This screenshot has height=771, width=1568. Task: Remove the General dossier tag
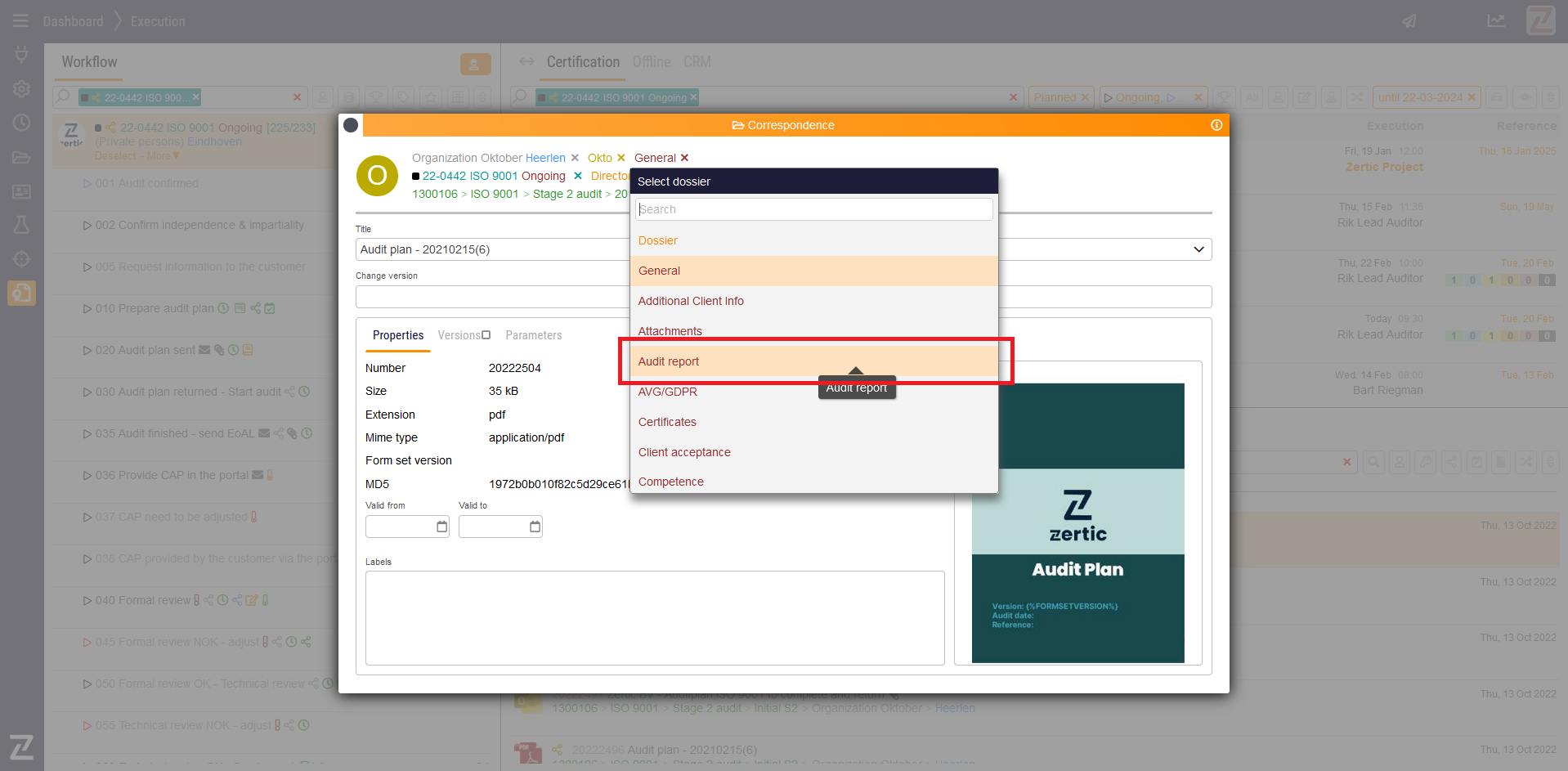point(685,158)
